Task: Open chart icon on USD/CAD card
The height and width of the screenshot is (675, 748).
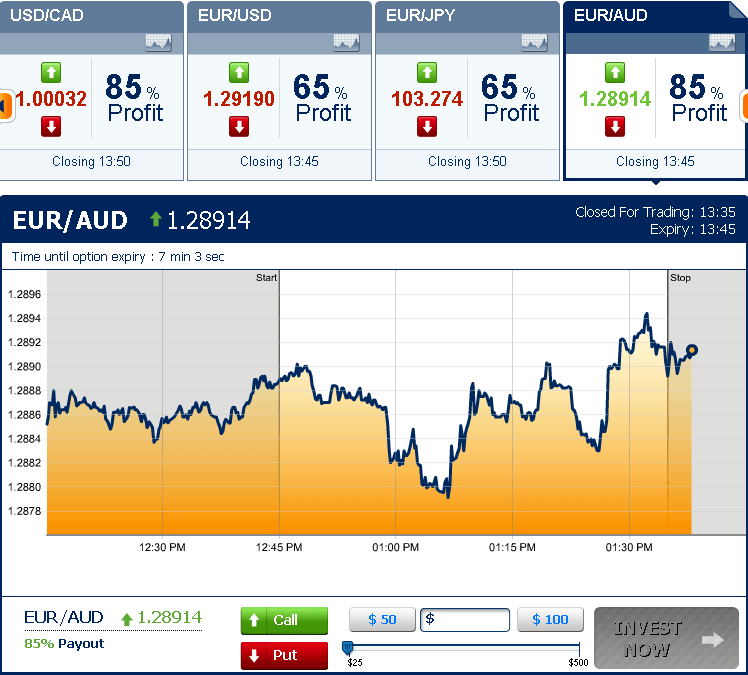Action: (x=158, y=43)
